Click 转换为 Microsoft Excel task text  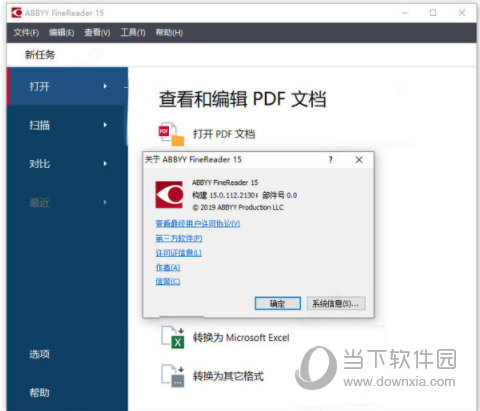[241, 338]
